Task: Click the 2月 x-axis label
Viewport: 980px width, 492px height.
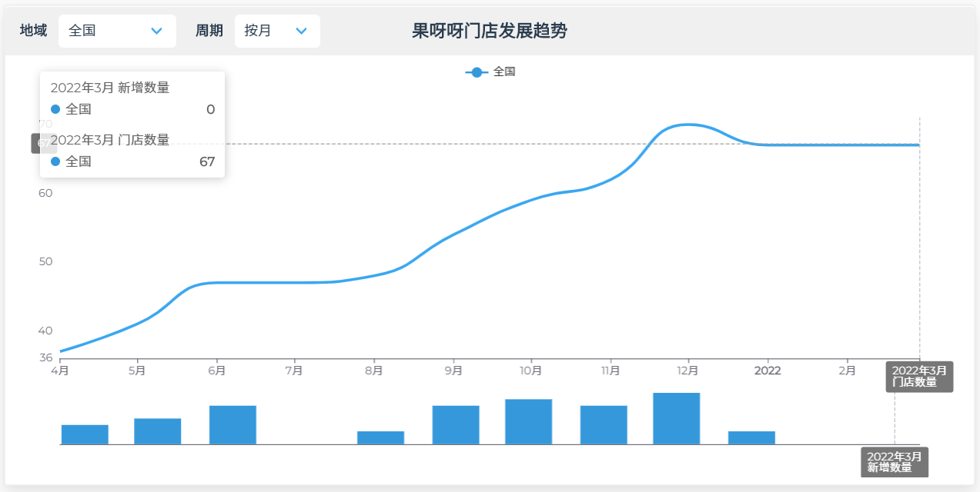Action: click(x=846, y=370)
